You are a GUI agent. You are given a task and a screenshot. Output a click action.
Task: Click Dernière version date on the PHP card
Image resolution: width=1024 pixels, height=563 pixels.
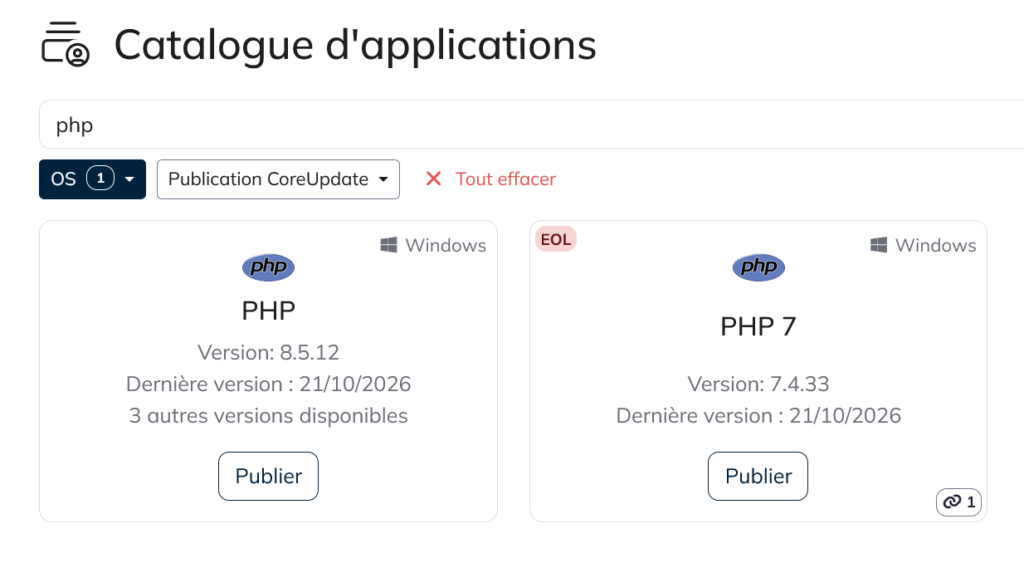click(x=268, y=384)
